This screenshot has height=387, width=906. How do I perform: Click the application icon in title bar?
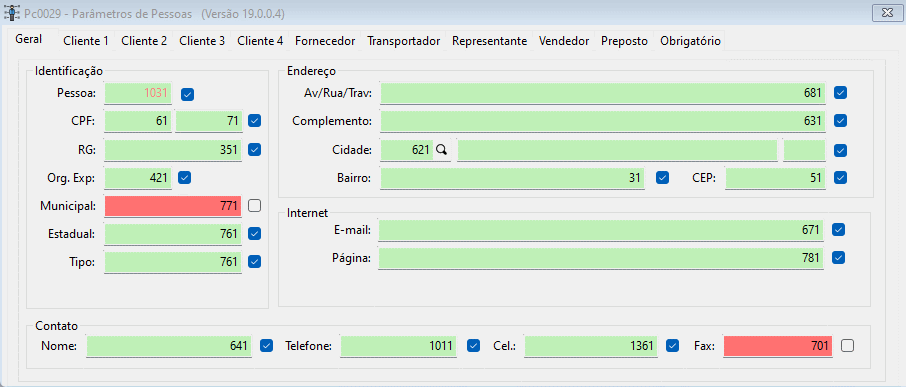click(12, 13)
